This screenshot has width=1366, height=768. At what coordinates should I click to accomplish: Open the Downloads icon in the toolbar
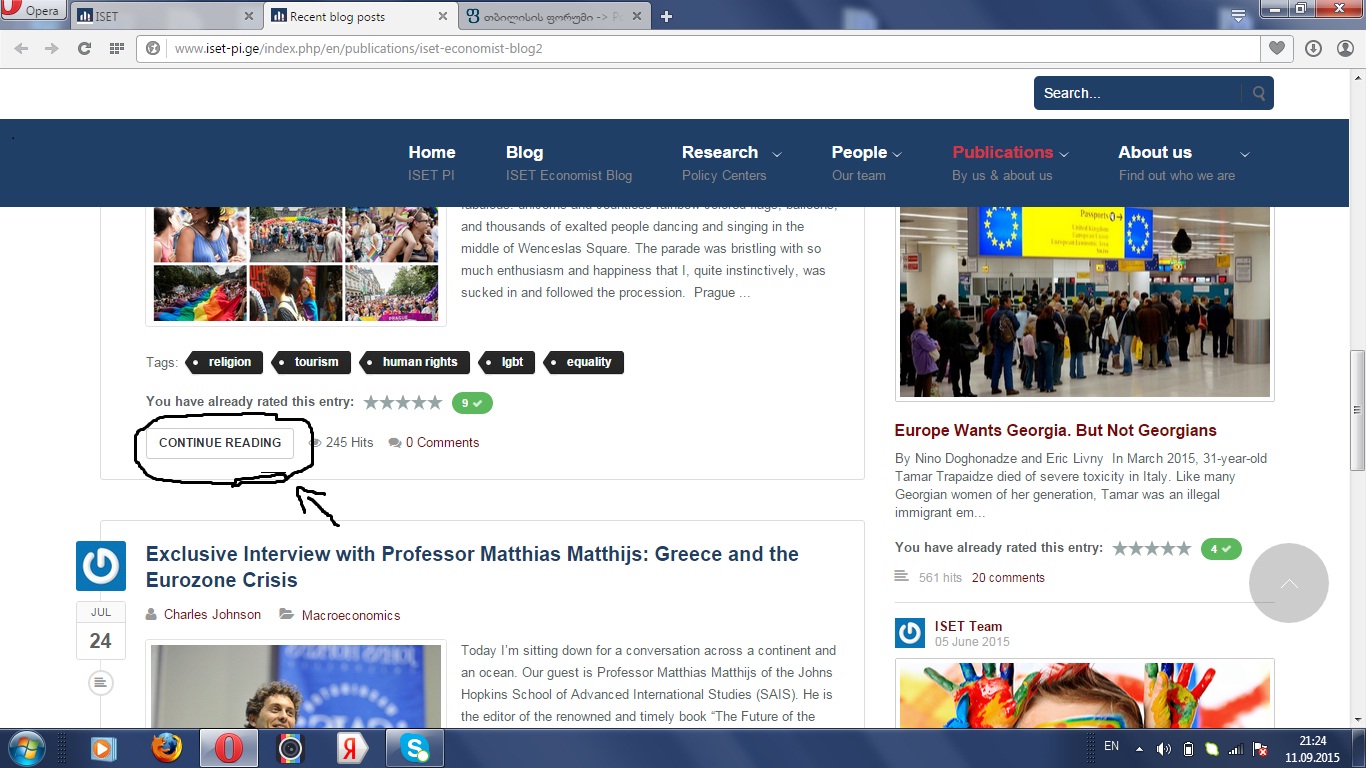pyautogui.click(x=1313, y=48)
